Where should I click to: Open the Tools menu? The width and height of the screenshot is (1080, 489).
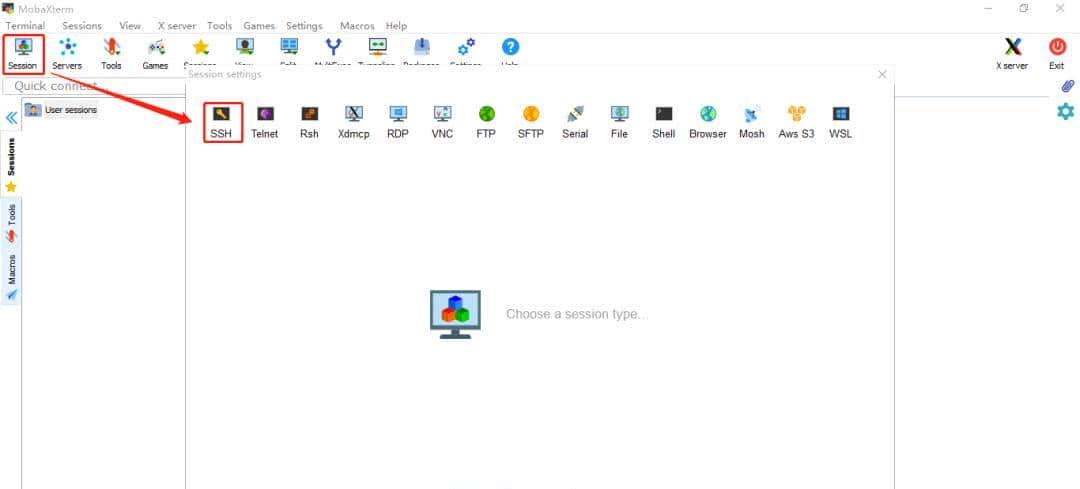(x=220, y=25)
